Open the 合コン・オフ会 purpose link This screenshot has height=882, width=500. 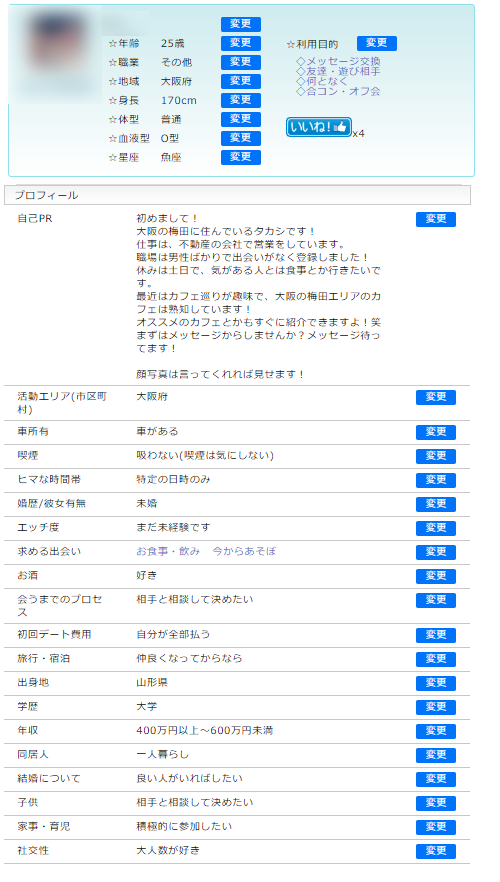coord(343,91)
